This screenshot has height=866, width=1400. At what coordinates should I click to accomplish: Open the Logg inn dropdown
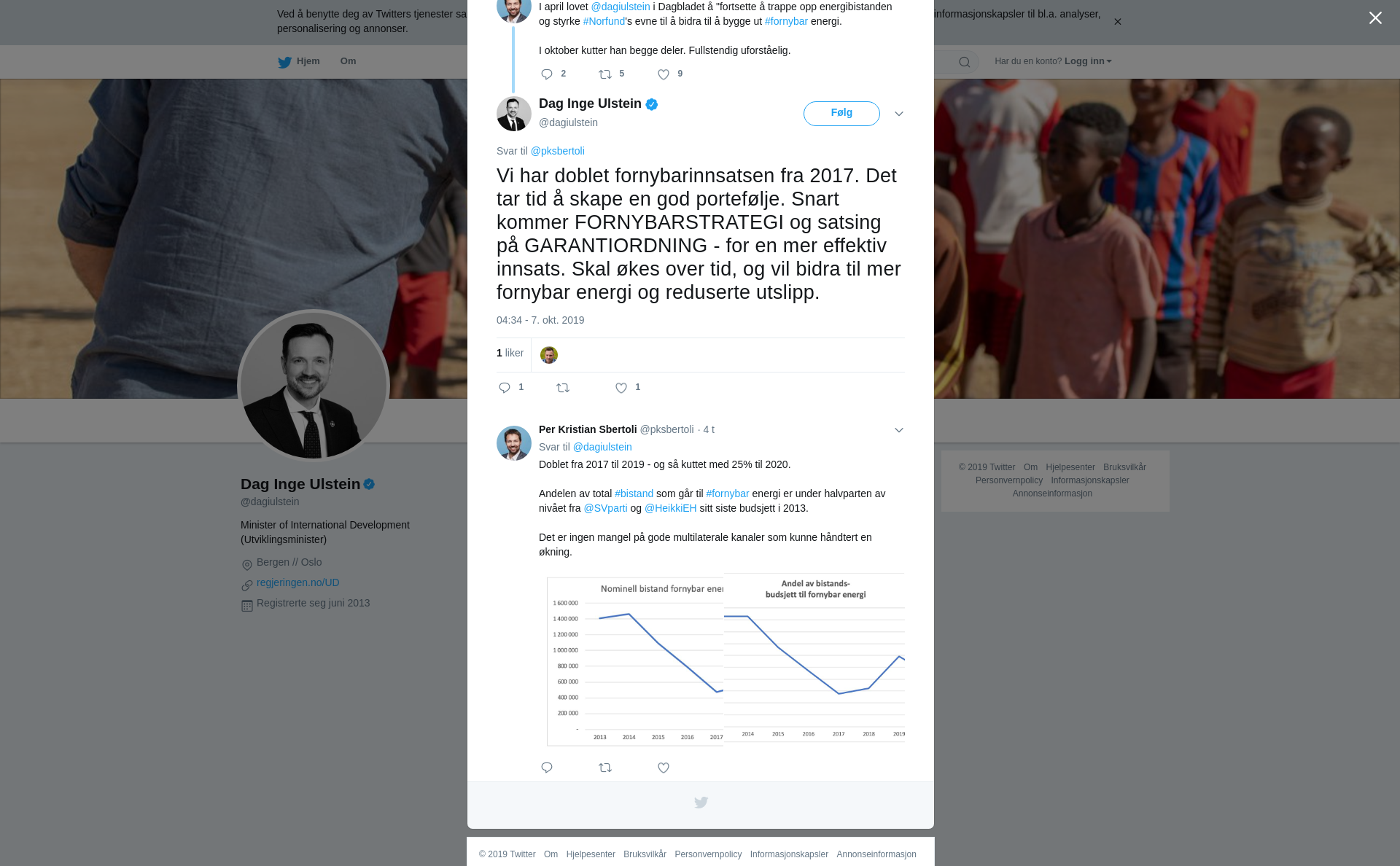1087,61
